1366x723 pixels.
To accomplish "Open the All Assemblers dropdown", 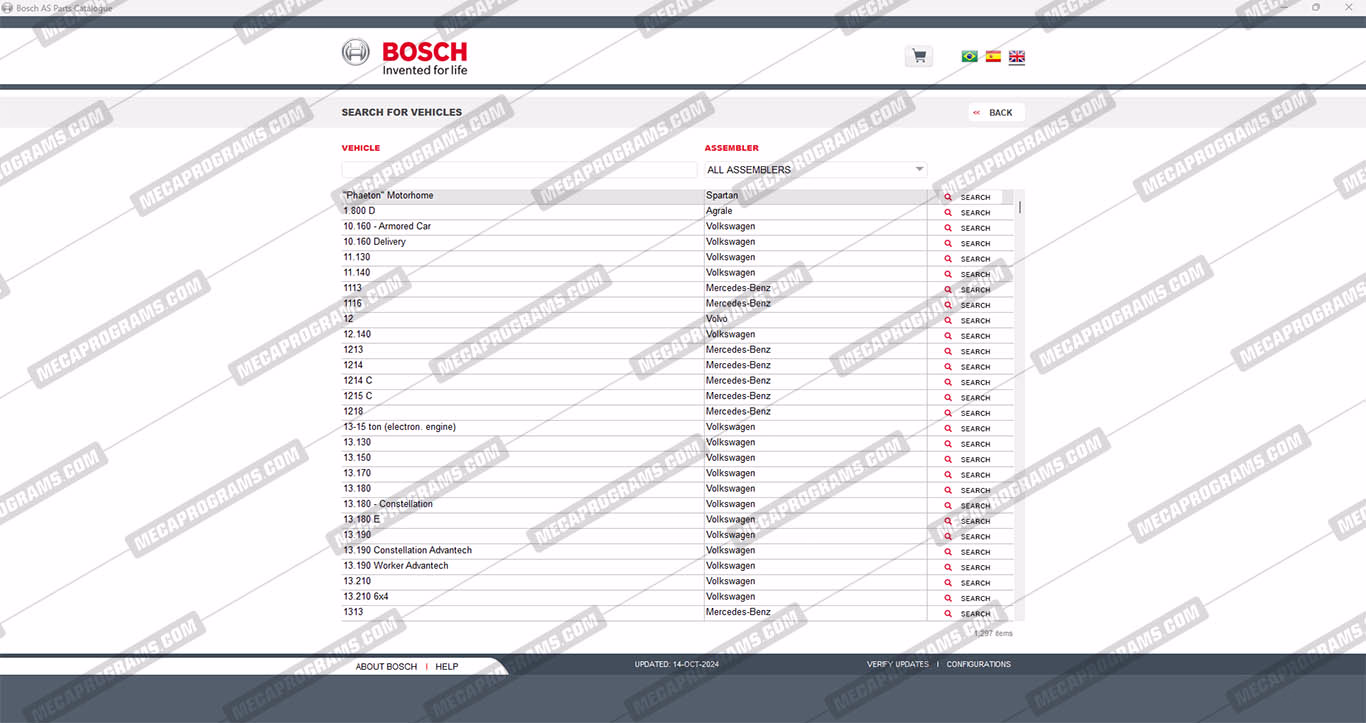I will click(816, 170).
